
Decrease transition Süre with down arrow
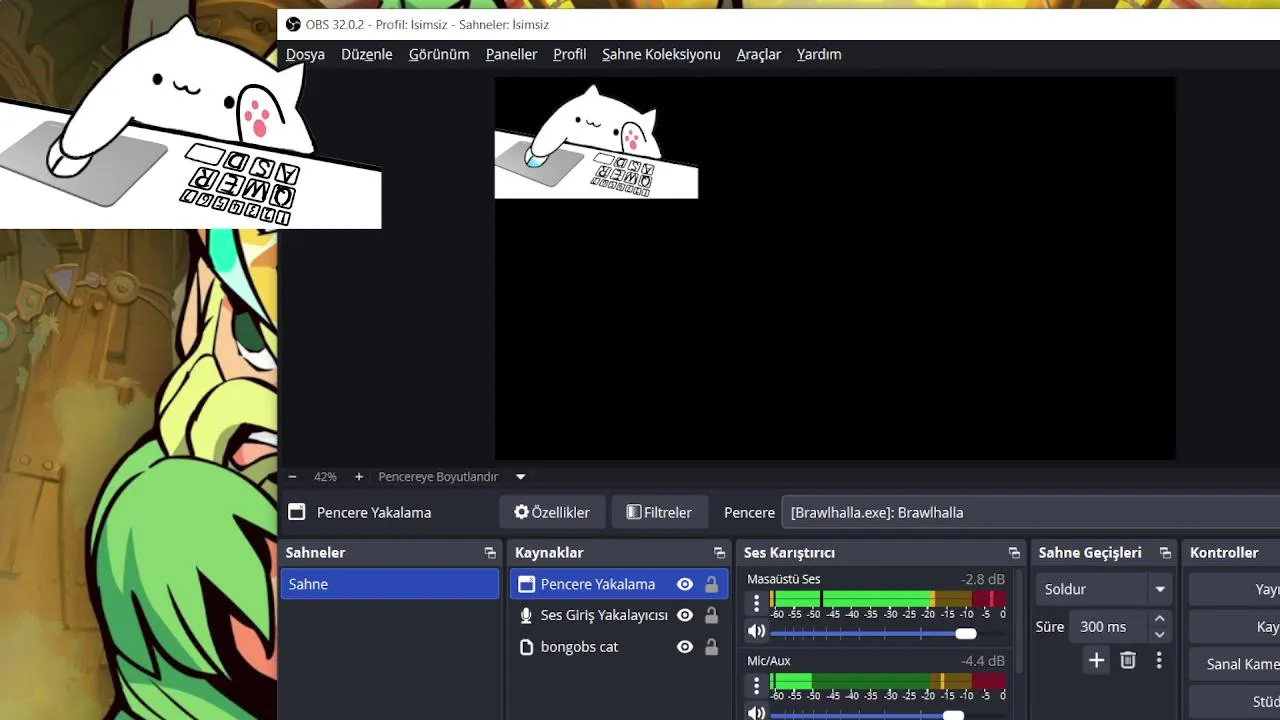(x=1160, y=635)
